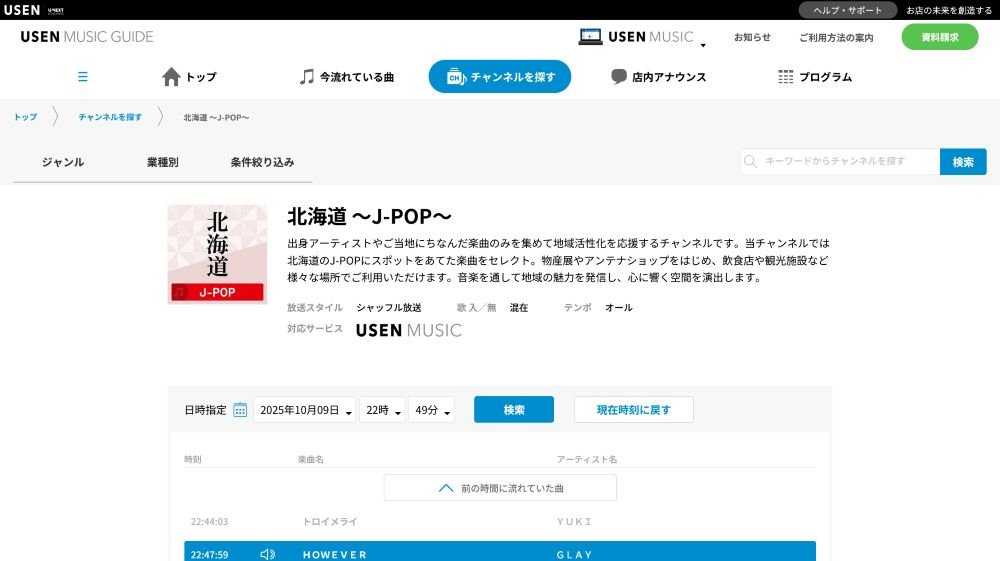Image resolution: width=1000 pixels, height=561 pixels.
Task: Select the 条件絞り込み tab
Action: click(x=262, y=162)
